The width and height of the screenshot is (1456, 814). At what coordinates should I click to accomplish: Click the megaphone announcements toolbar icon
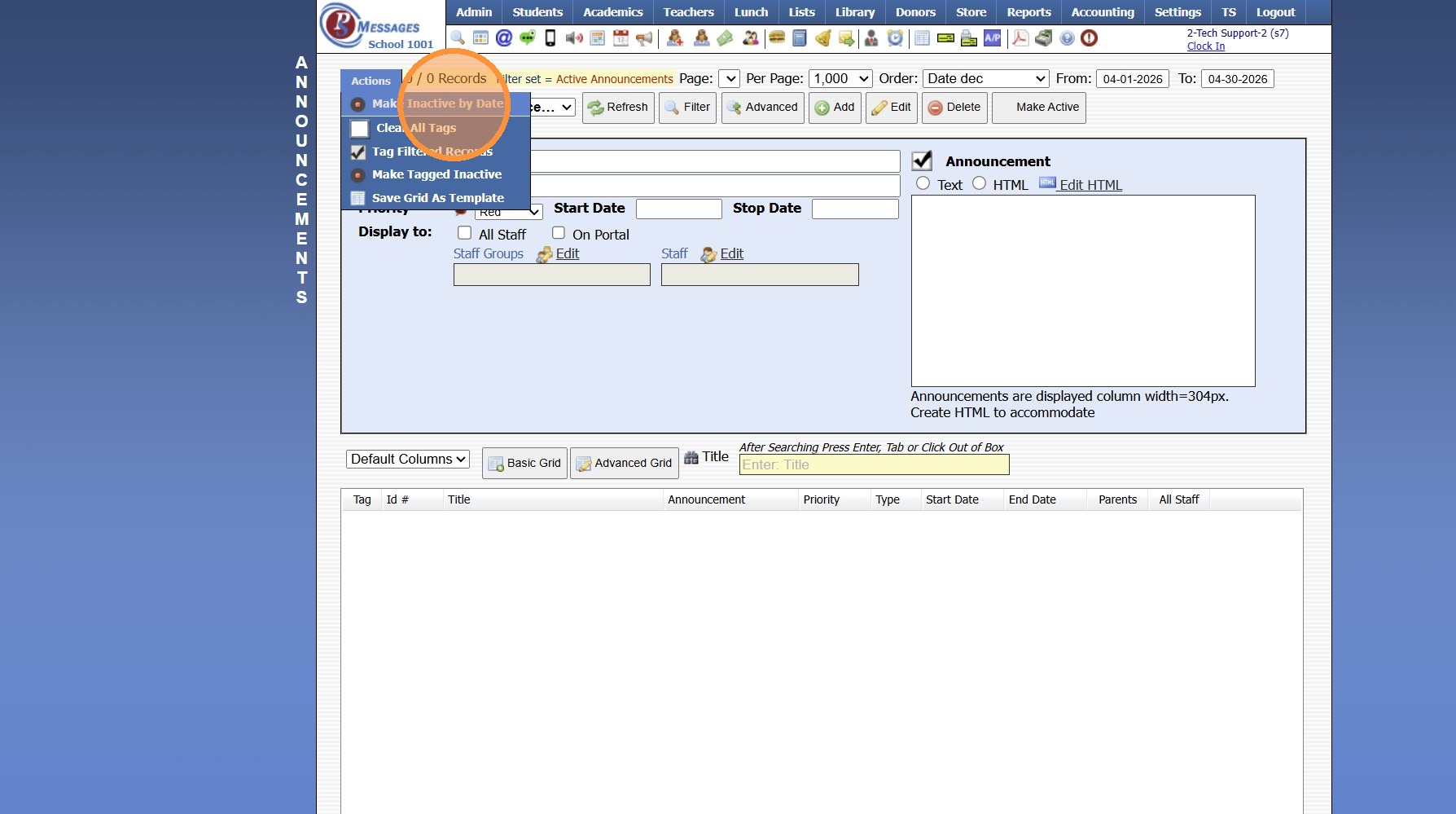[x=644, y=38]
